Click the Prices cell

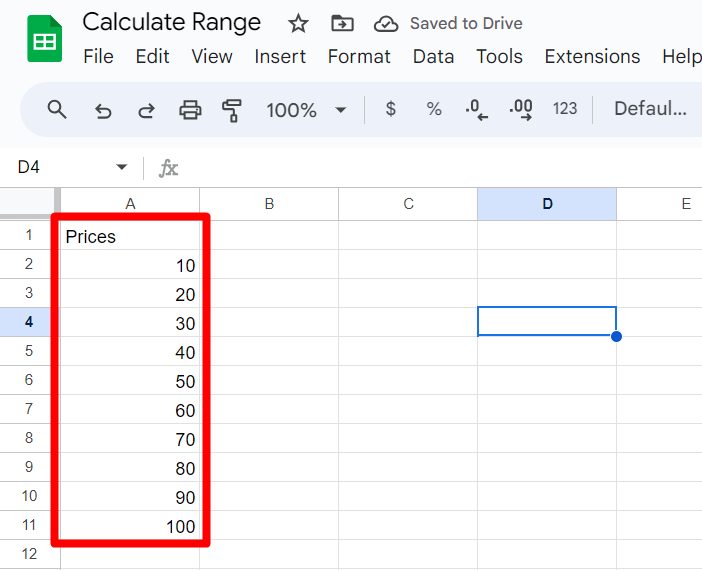[130, 235]
